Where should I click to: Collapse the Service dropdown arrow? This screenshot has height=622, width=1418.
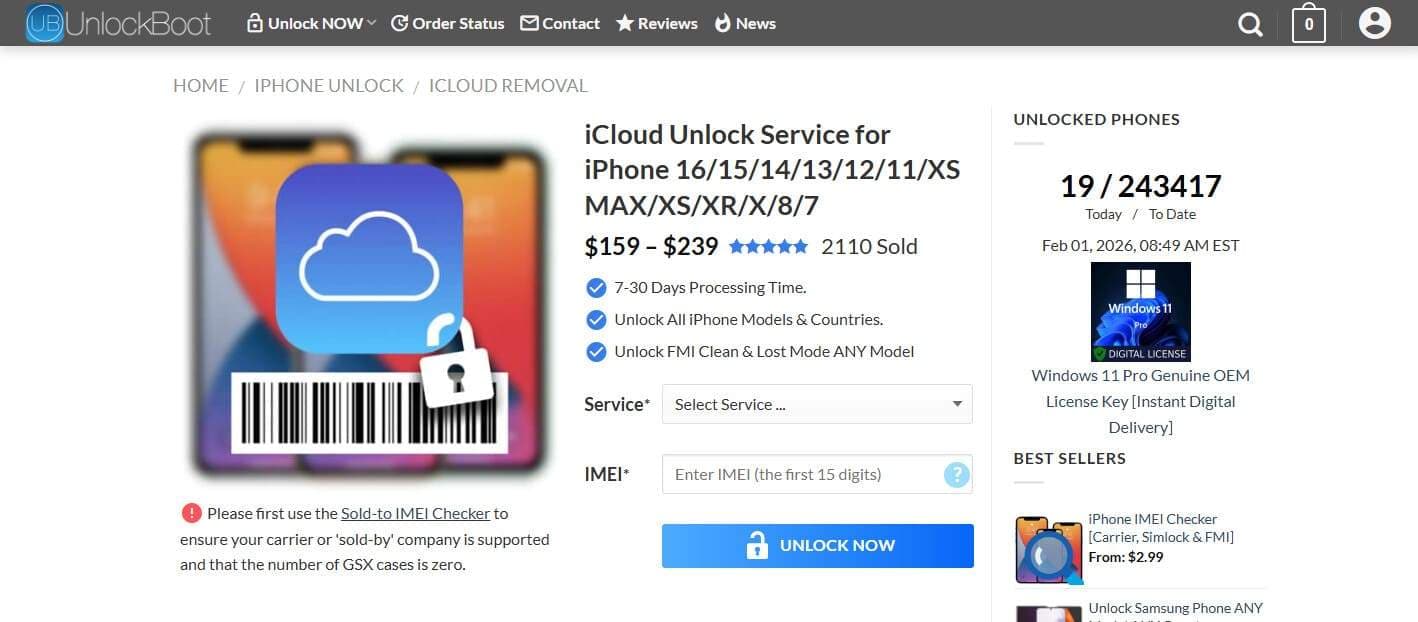point(957,404)
